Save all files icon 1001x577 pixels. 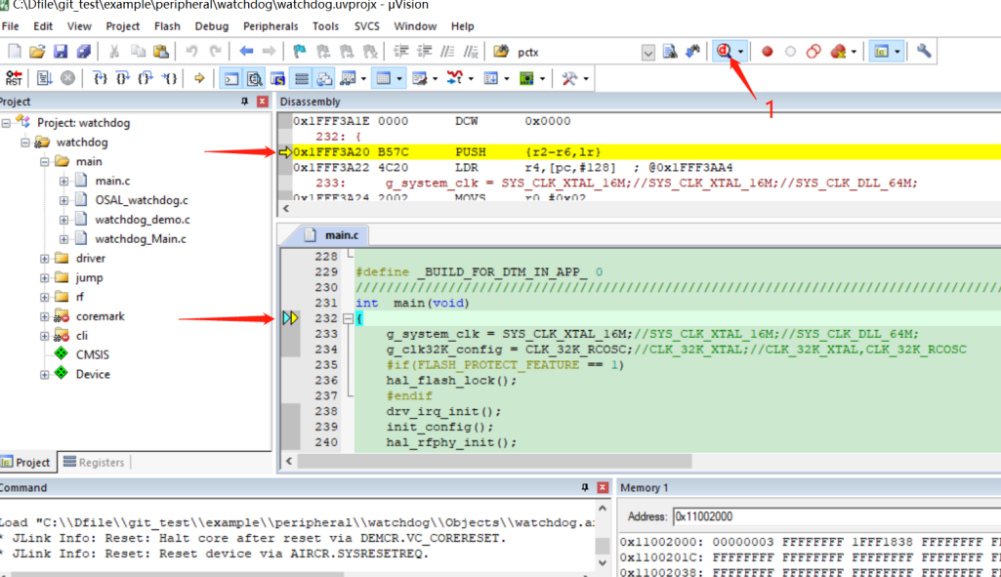pyautogui.click(x=84, y=52)
